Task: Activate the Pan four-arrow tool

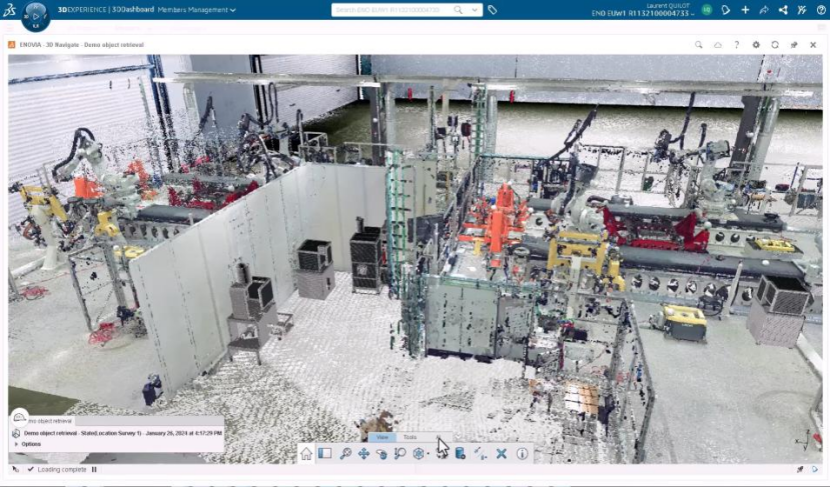Action: [364, 454]
